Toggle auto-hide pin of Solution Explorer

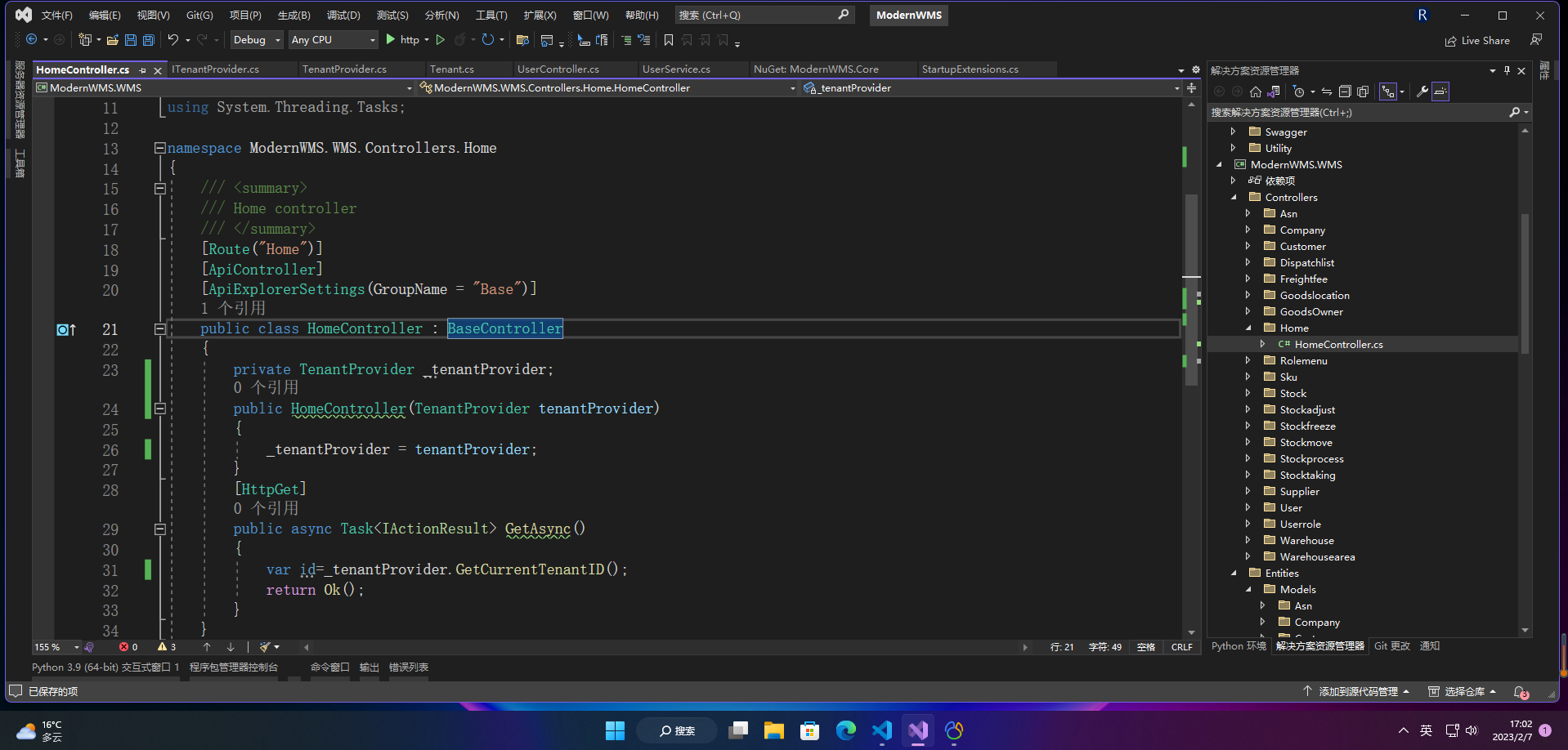pos(1507,70)
